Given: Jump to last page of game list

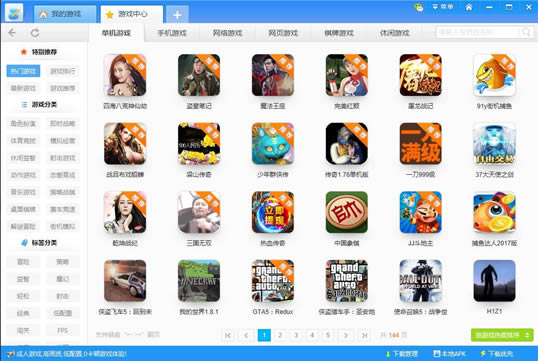Looking at the screenshot, I should coord(364,335).
